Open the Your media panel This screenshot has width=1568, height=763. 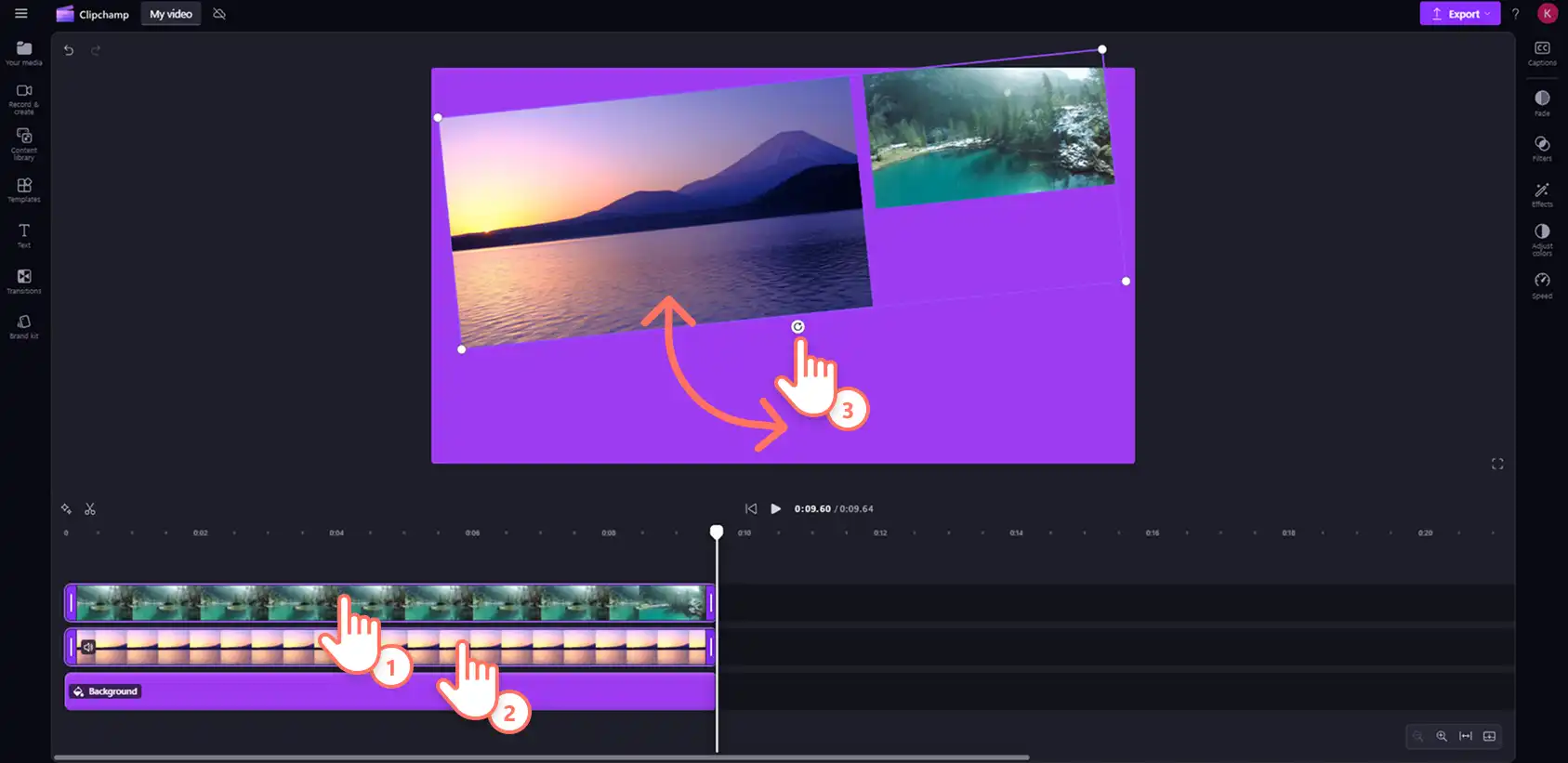pos(24,53)
